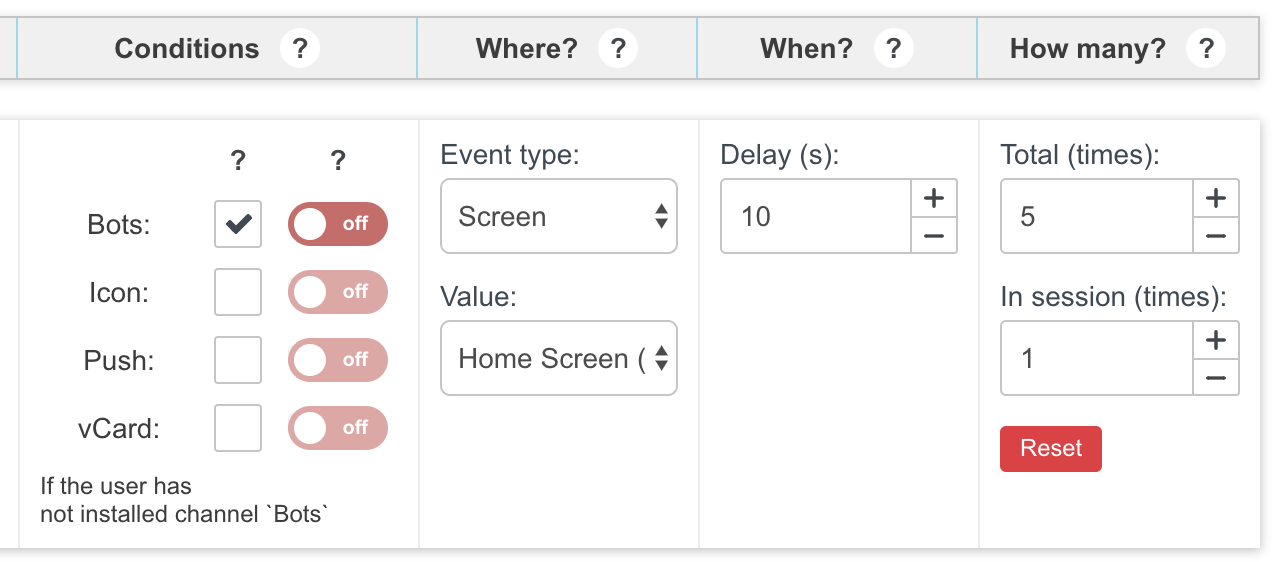Increase Total times with plus button
Screen dimensions: 1272x562
pyautogui.click(x=1216, y=198)
